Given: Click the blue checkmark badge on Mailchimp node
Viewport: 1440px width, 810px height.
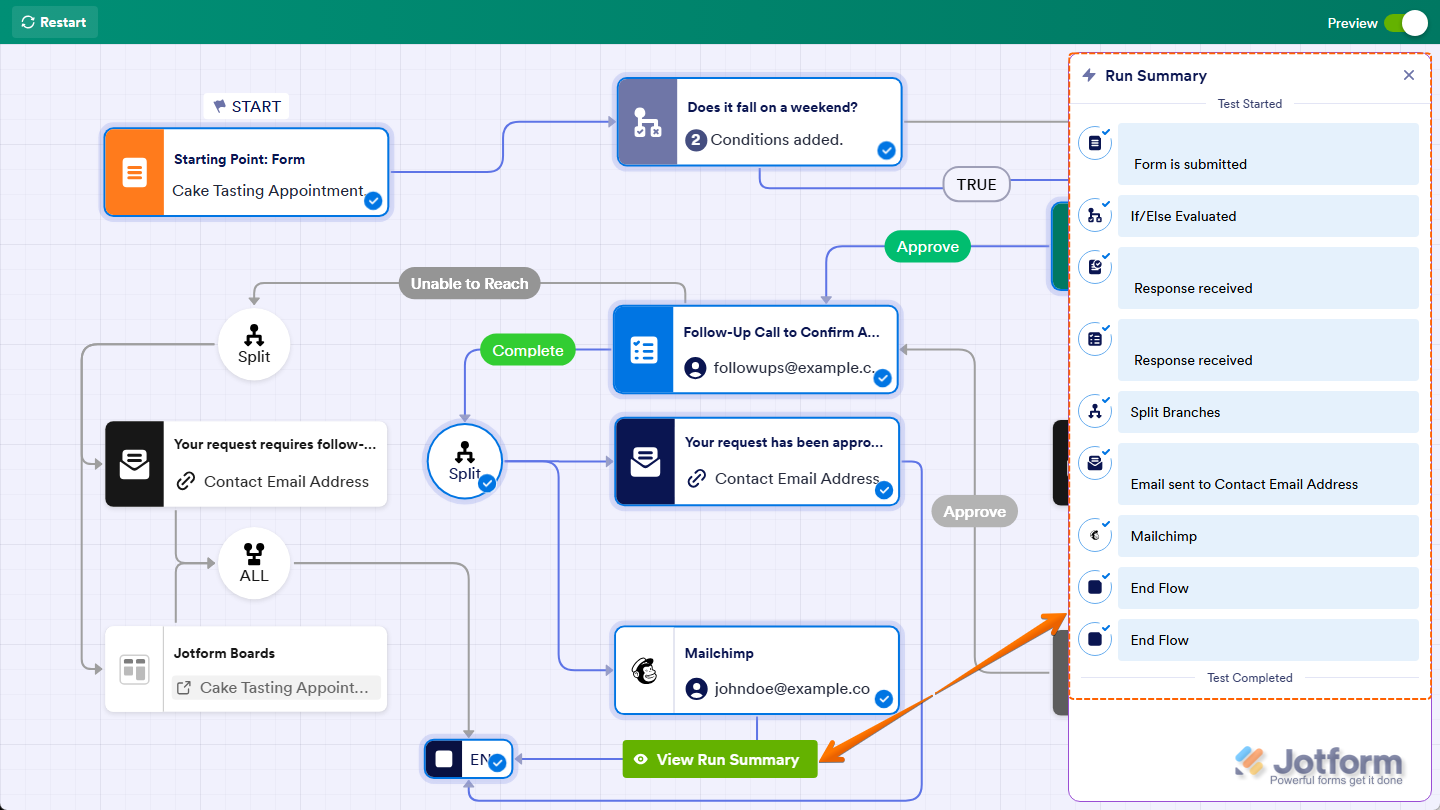Looking at the screenshot, I should [883, 699].
